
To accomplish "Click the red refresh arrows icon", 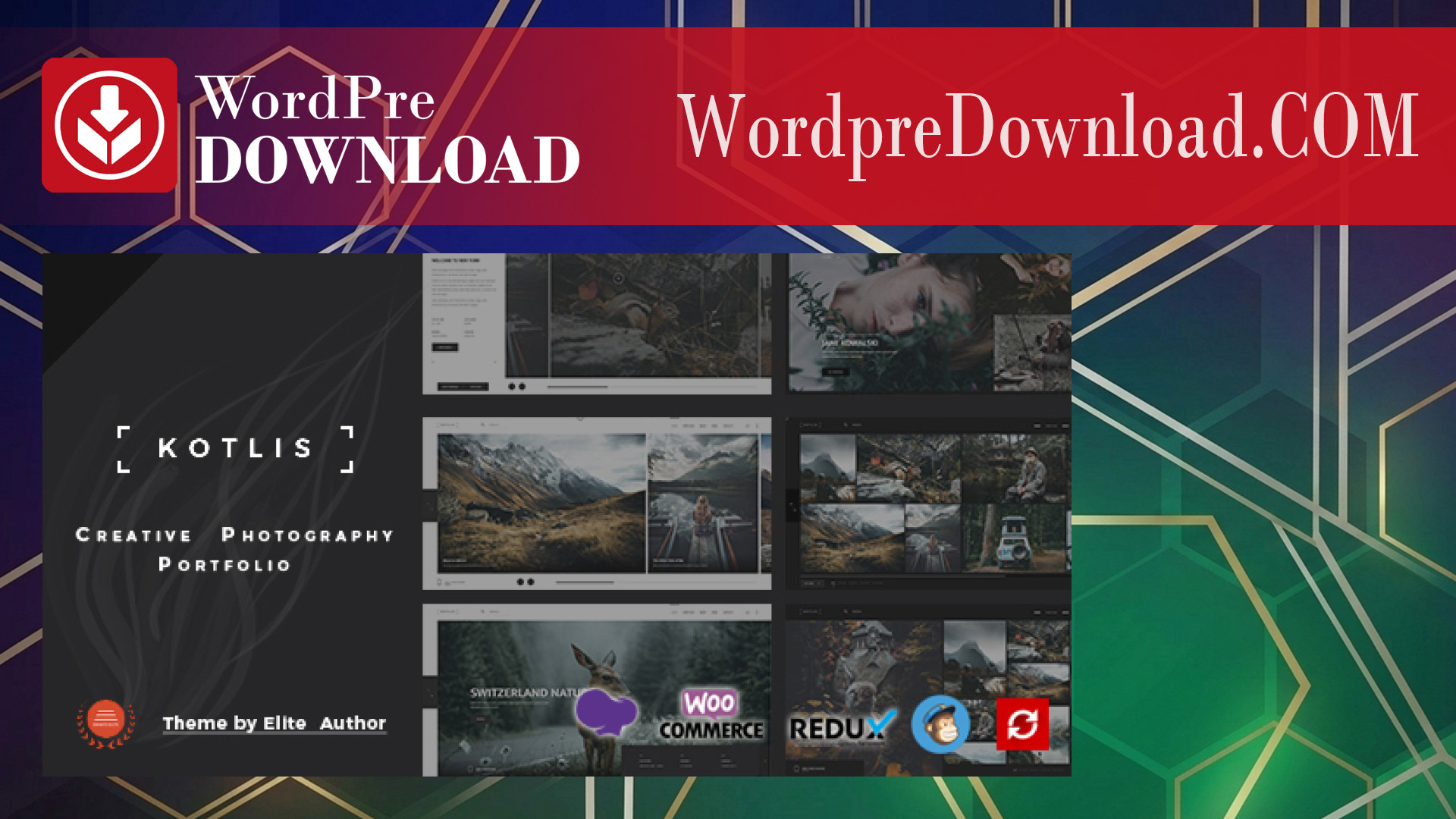I will [x=1022, y=724].
